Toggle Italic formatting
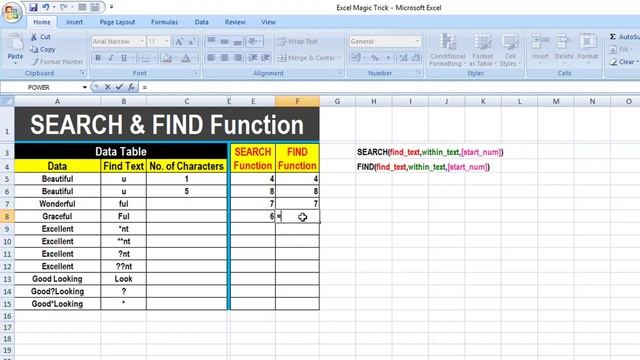640x360 pixels. [x=111, y=58]
